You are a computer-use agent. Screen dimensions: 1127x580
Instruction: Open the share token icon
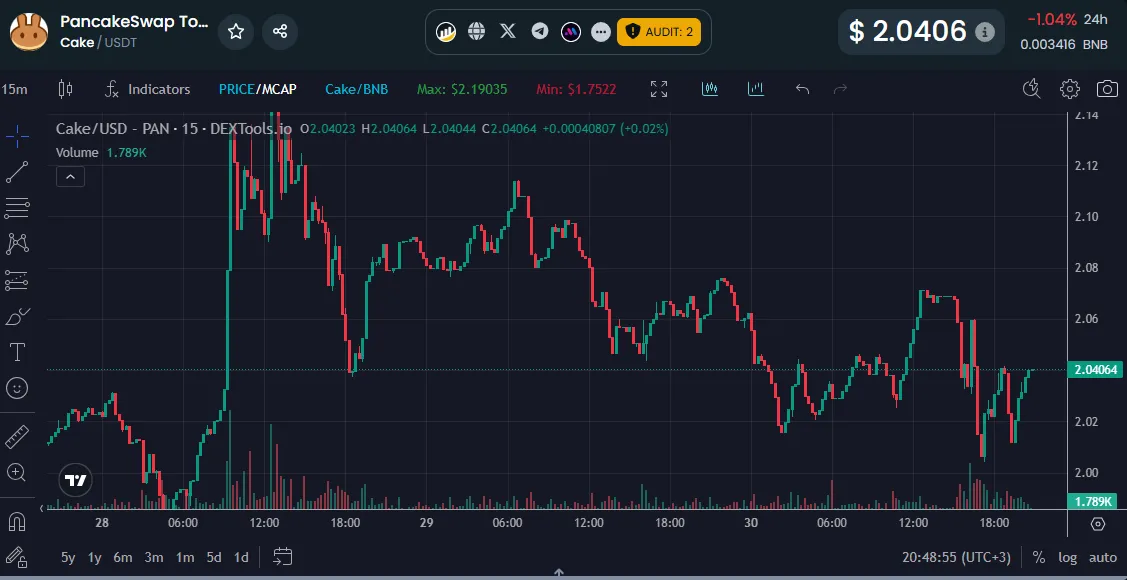pyautogui.click(x=280, y=32)
